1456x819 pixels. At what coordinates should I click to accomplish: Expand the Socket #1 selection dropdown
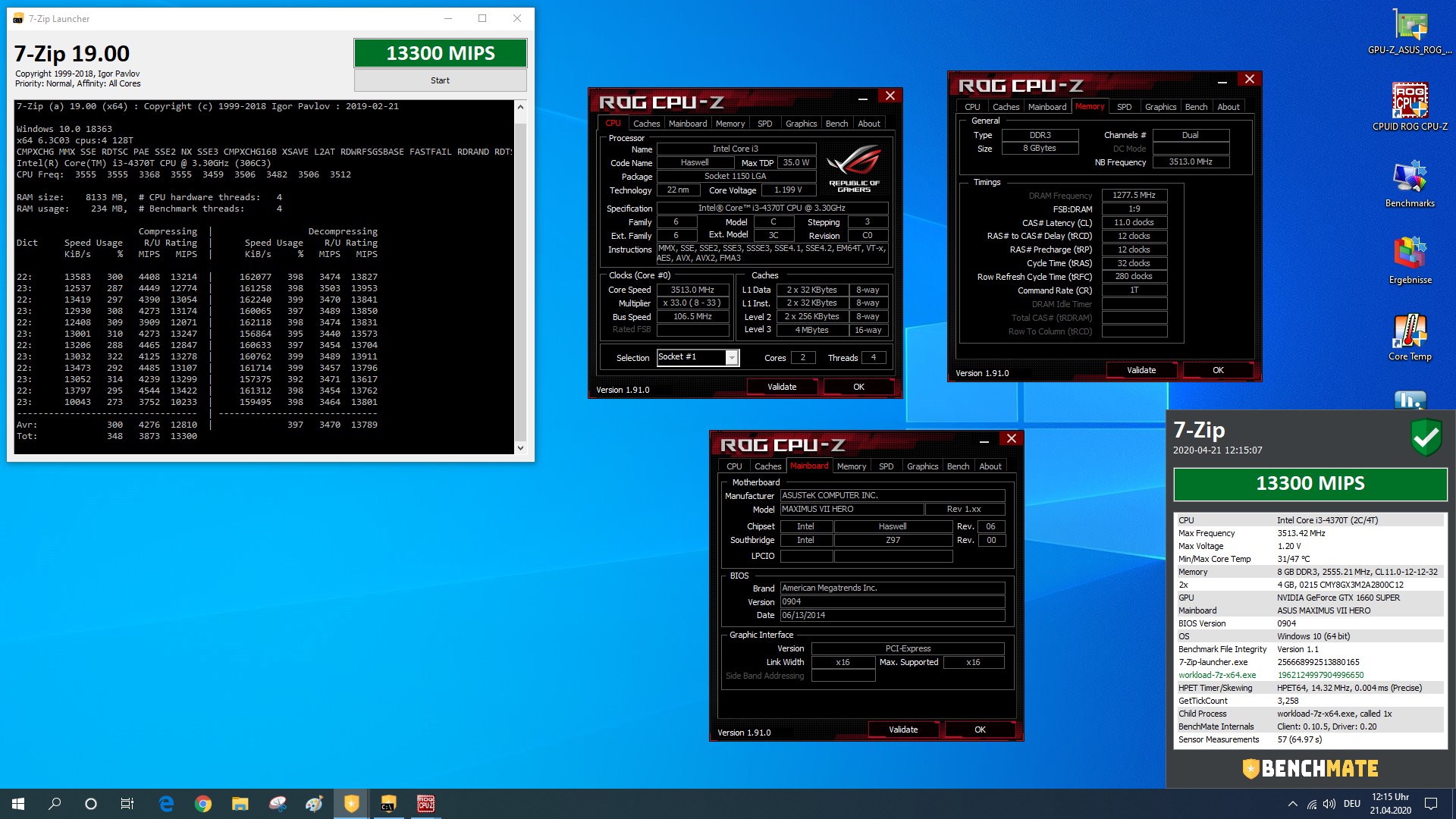coord(732,357)
